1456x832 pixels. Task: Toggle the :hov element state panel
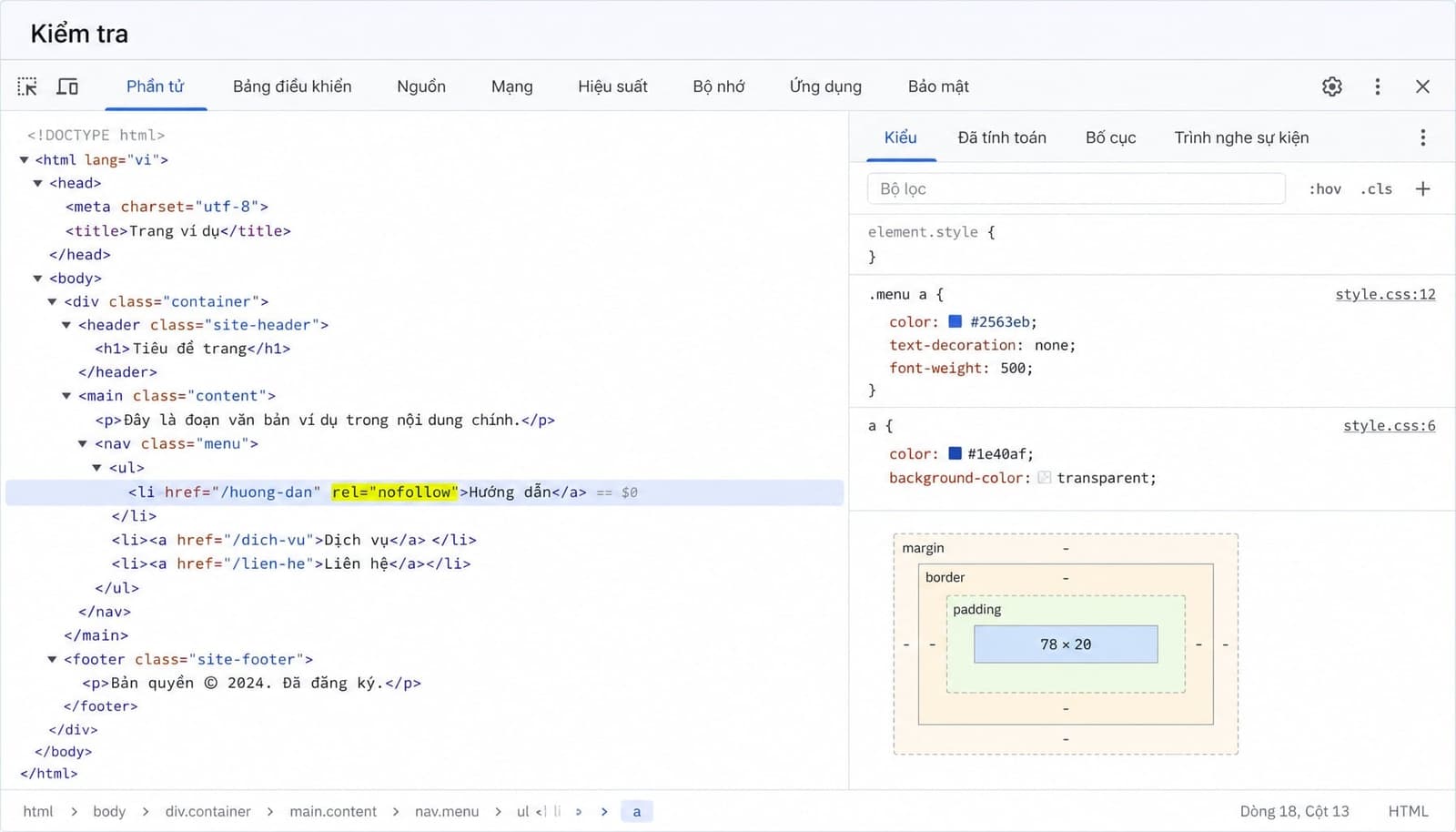point(1325,188)
